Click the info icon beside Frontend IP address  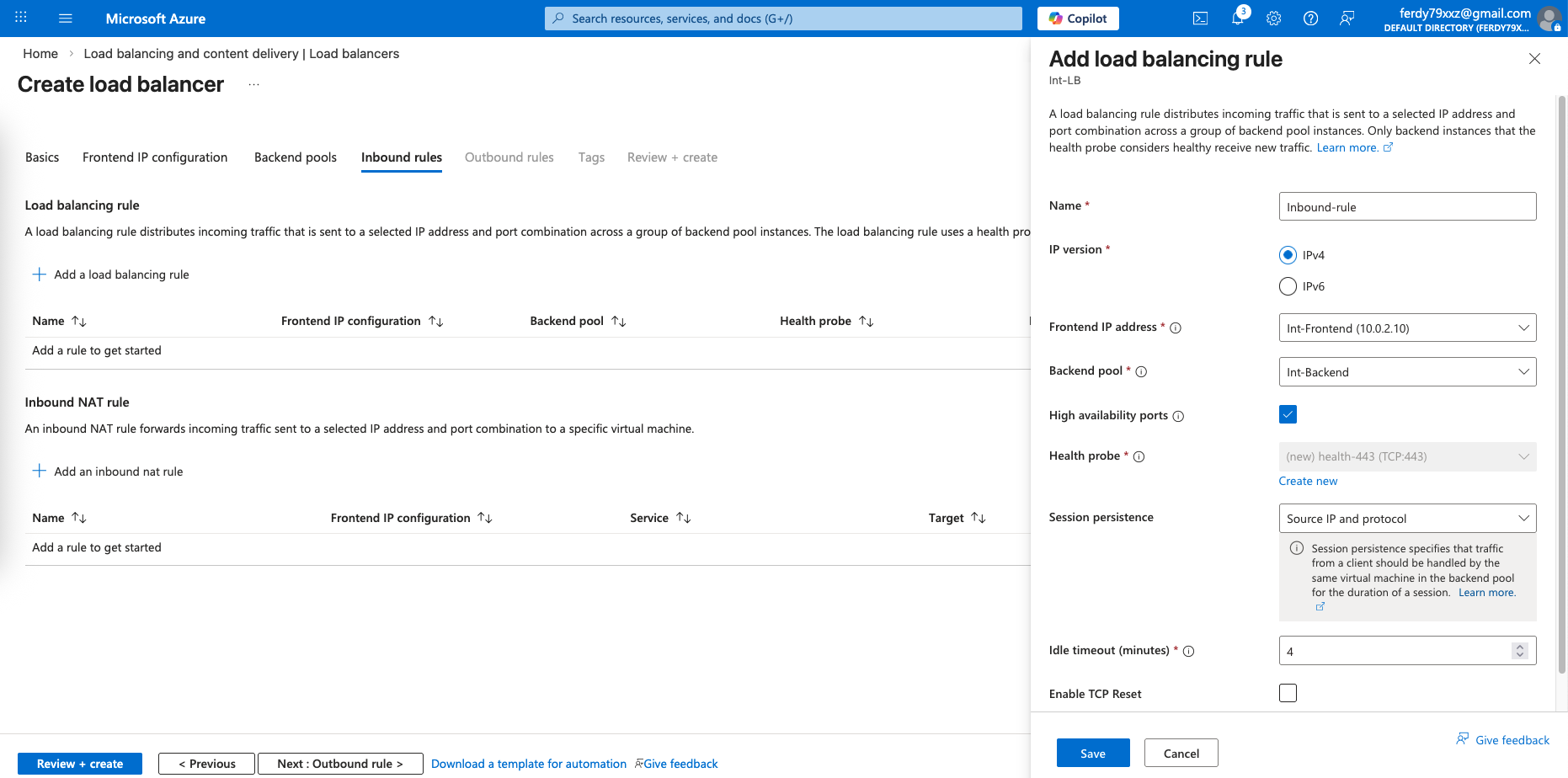pyautogui.click(x=1176, y=328)
